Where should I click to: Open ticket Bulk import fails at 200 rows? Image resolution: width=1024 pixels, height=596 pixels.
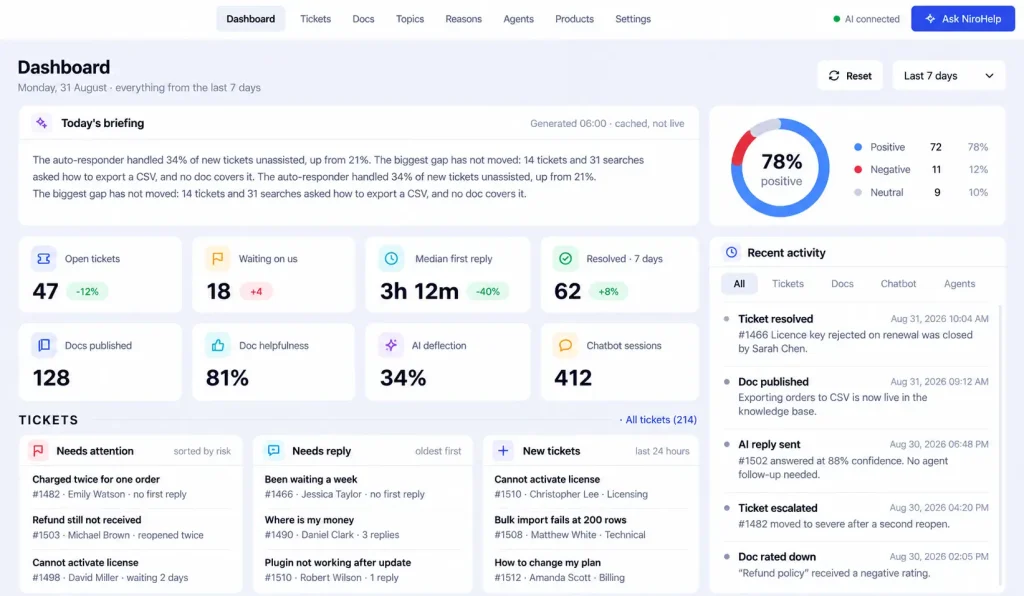pos(591,527)
